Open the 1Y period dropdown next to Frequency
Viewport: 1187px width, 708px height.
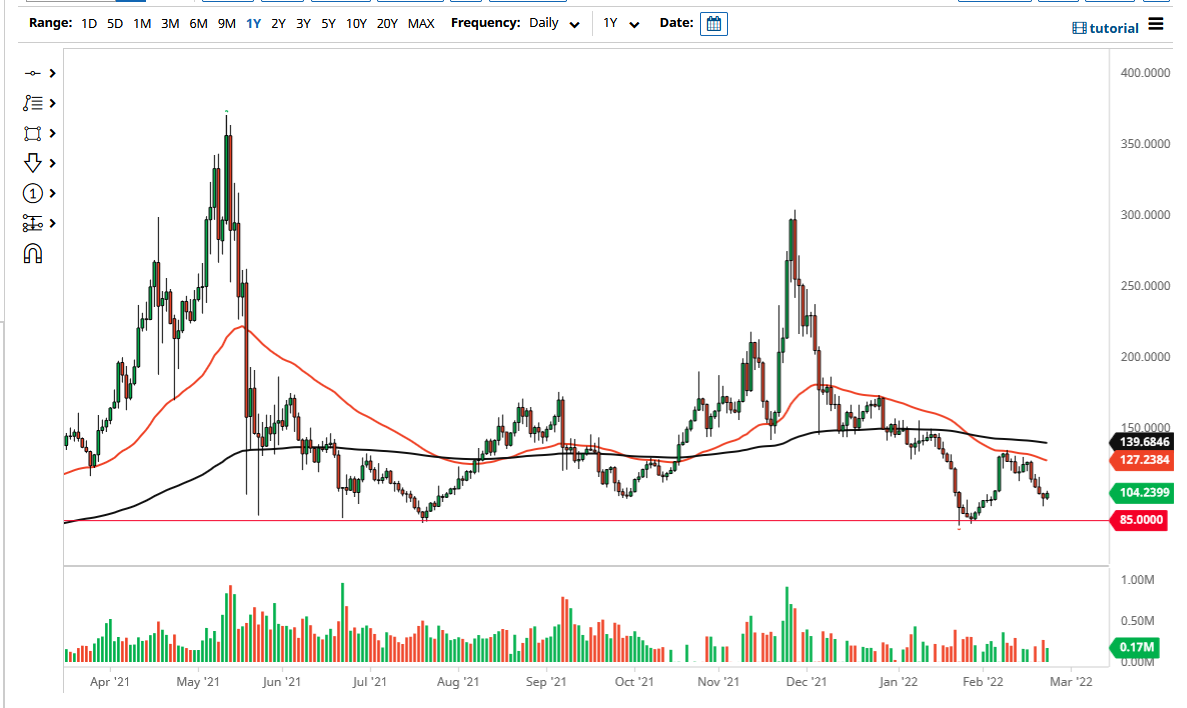click(x=618, y=23)
